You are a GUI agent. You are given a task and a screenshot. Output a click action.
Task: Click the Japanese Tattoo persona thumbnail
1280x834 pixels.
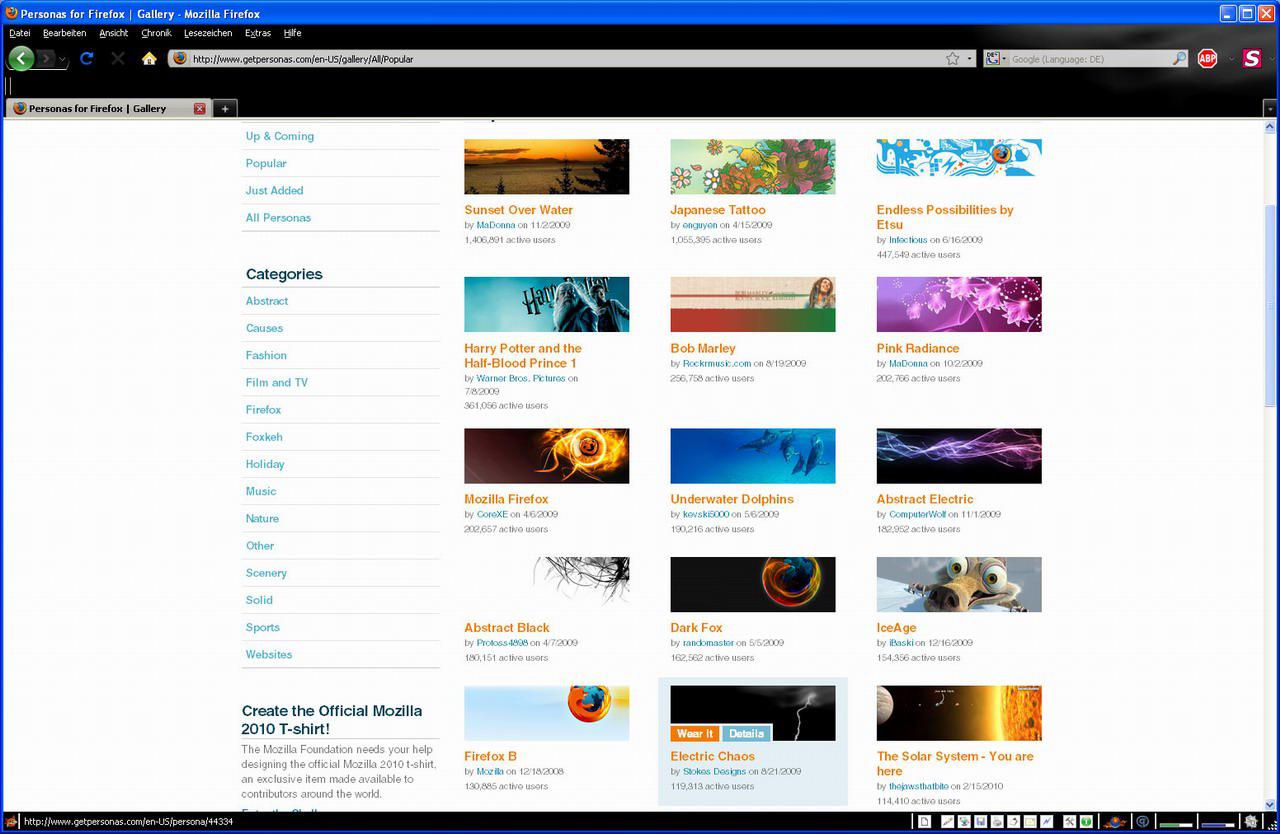(x=753, y=166)
